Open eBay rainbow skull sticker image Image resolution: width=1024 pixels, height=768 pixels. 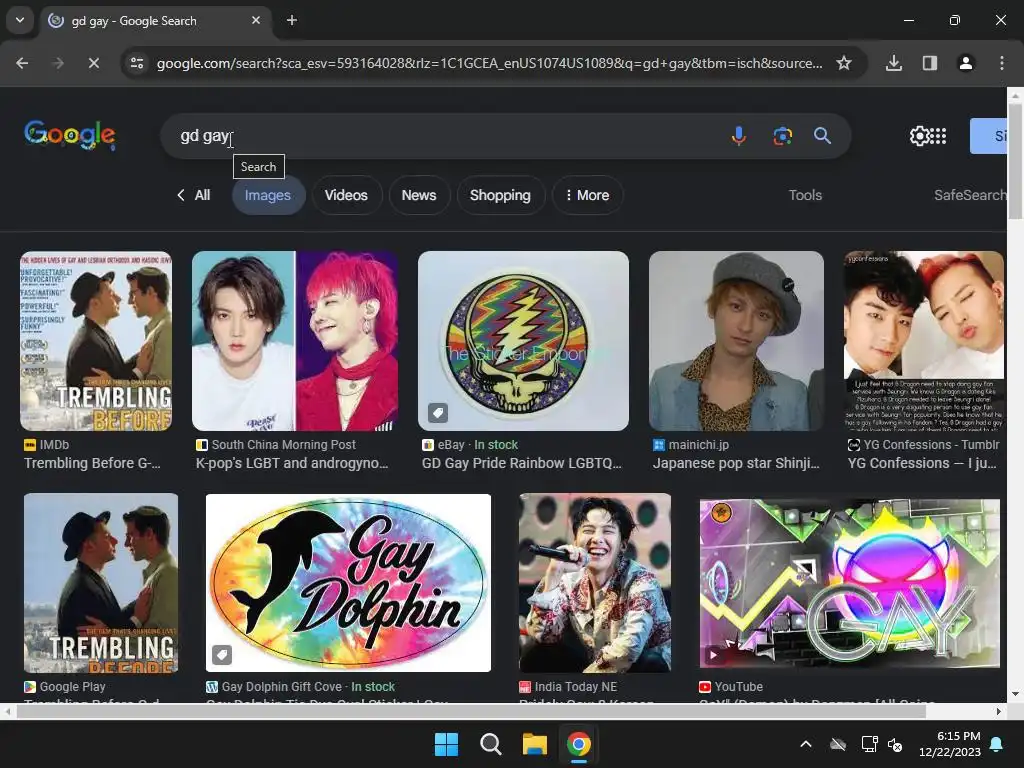[523, 341]
